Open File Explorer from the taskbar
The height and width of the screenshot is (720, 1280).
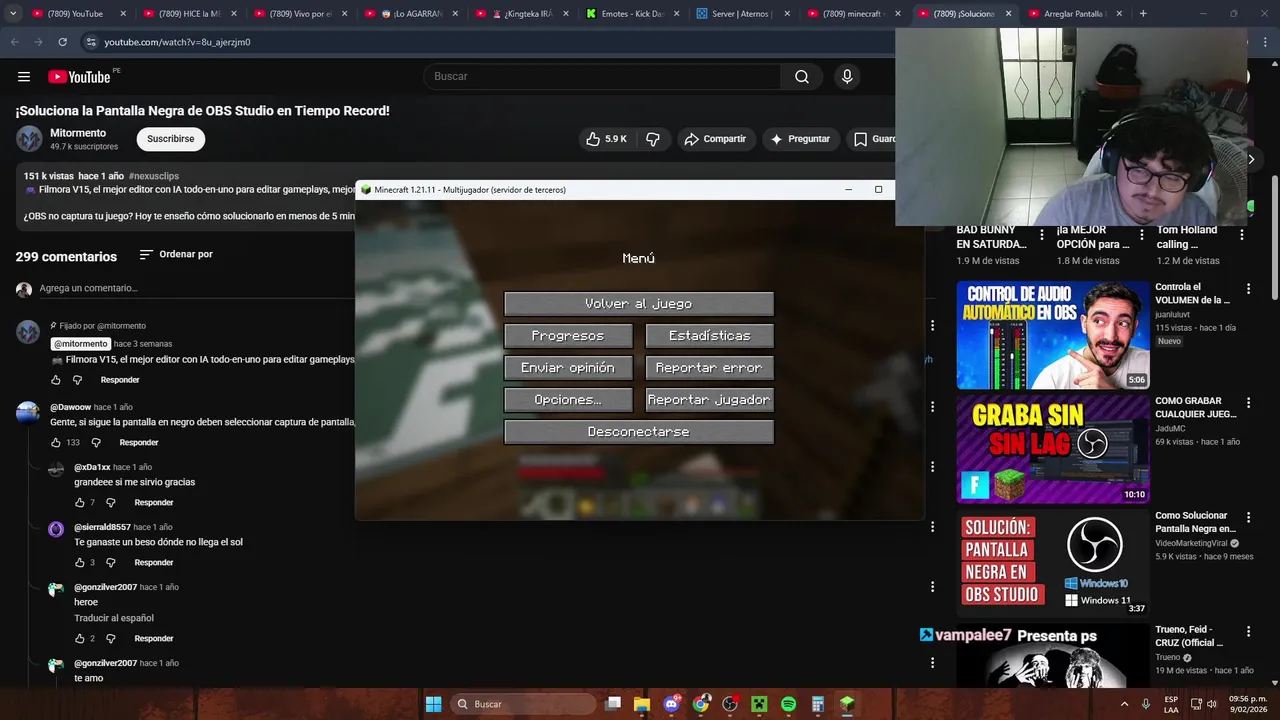click(x=642, y=704)
